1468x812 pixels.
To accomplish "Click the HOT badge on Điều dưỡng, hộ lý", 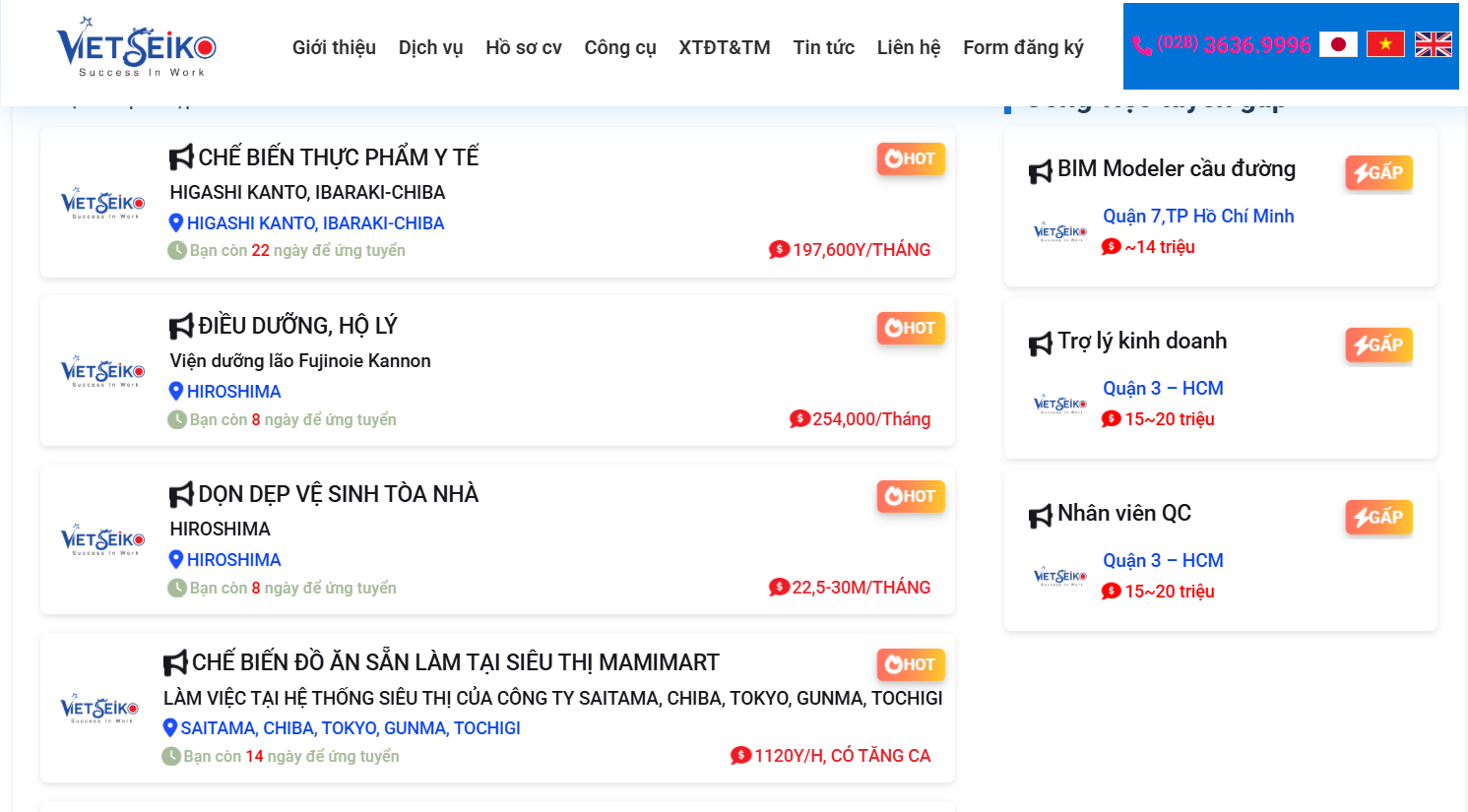I will pos(911,328).
